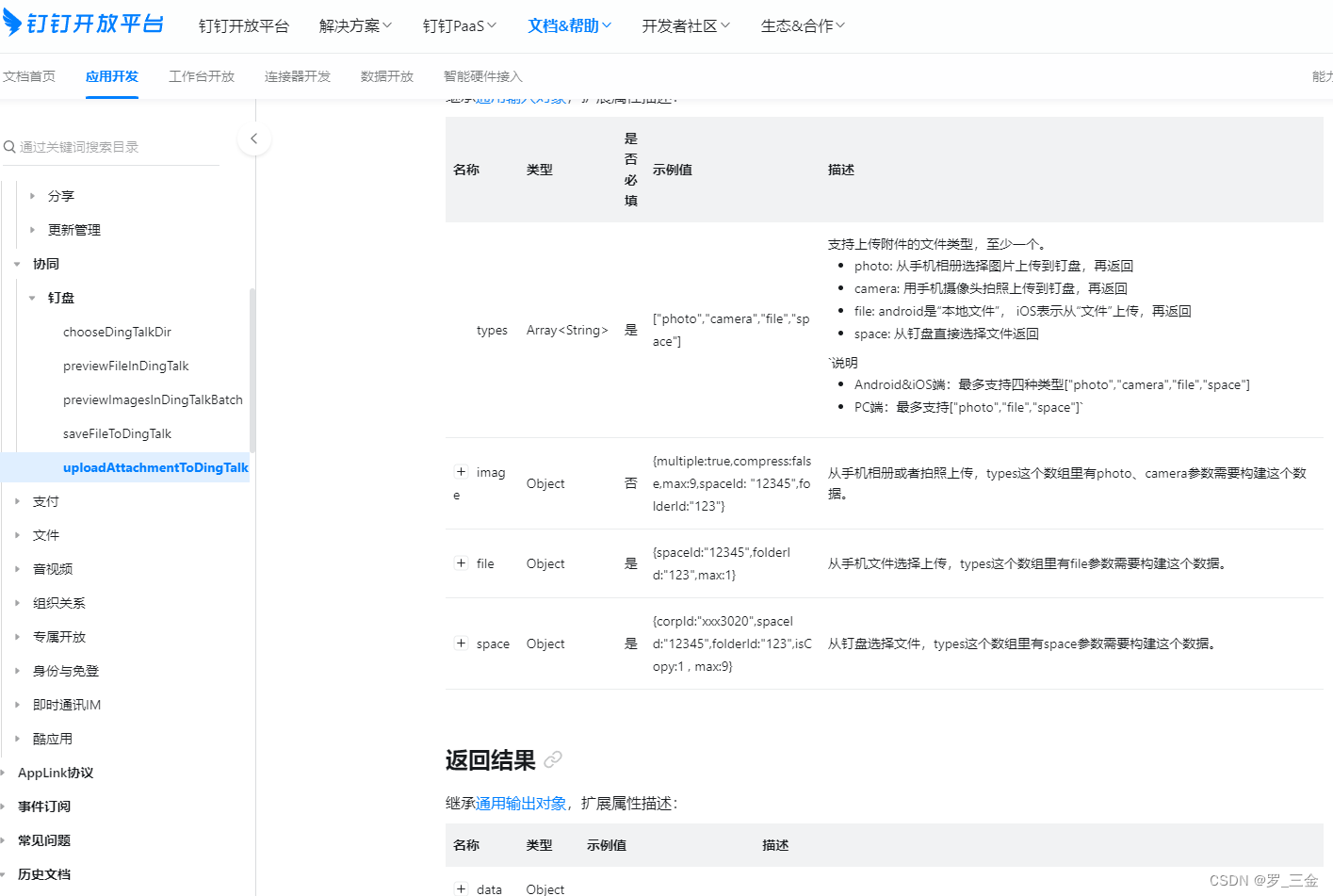Collapse the sidebar with the chevron button
The width and height of the screenshot is (1333, 896).
[253, 139]
